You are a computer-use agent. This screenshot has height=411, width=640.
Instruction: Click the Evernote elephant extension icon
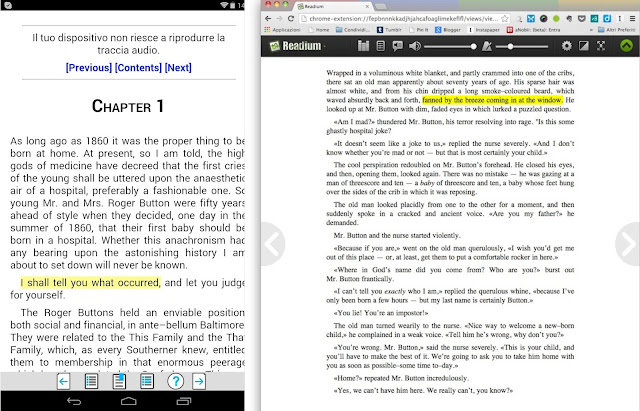(x=569, y=19)
